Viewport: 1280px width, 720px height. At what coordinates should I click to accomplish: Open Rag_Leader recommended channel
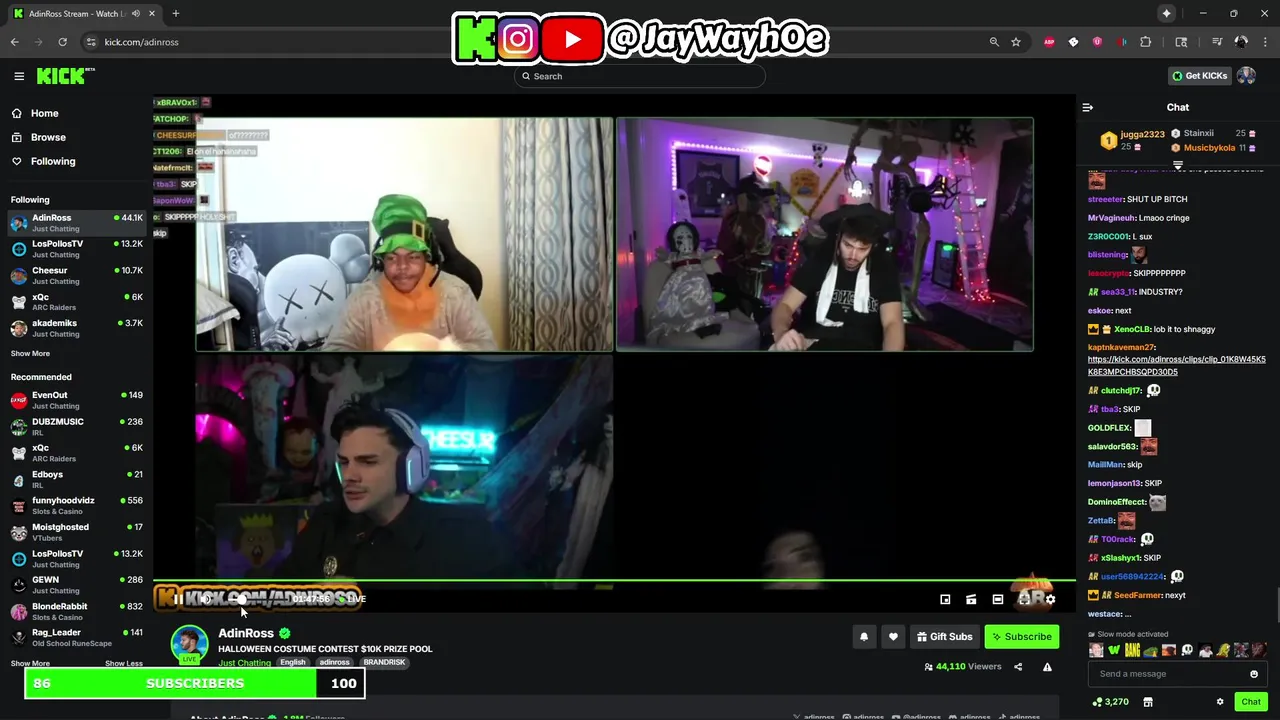(x=77, y=638)
